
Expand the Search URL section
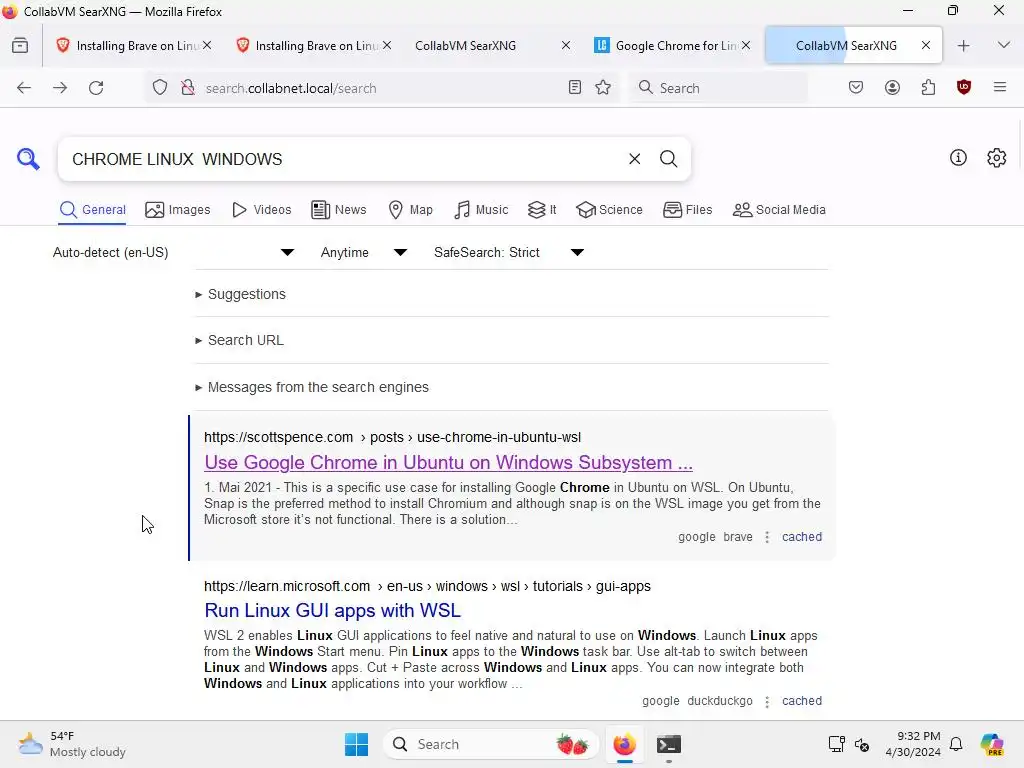pyautogui.click(x=239, y=340)
